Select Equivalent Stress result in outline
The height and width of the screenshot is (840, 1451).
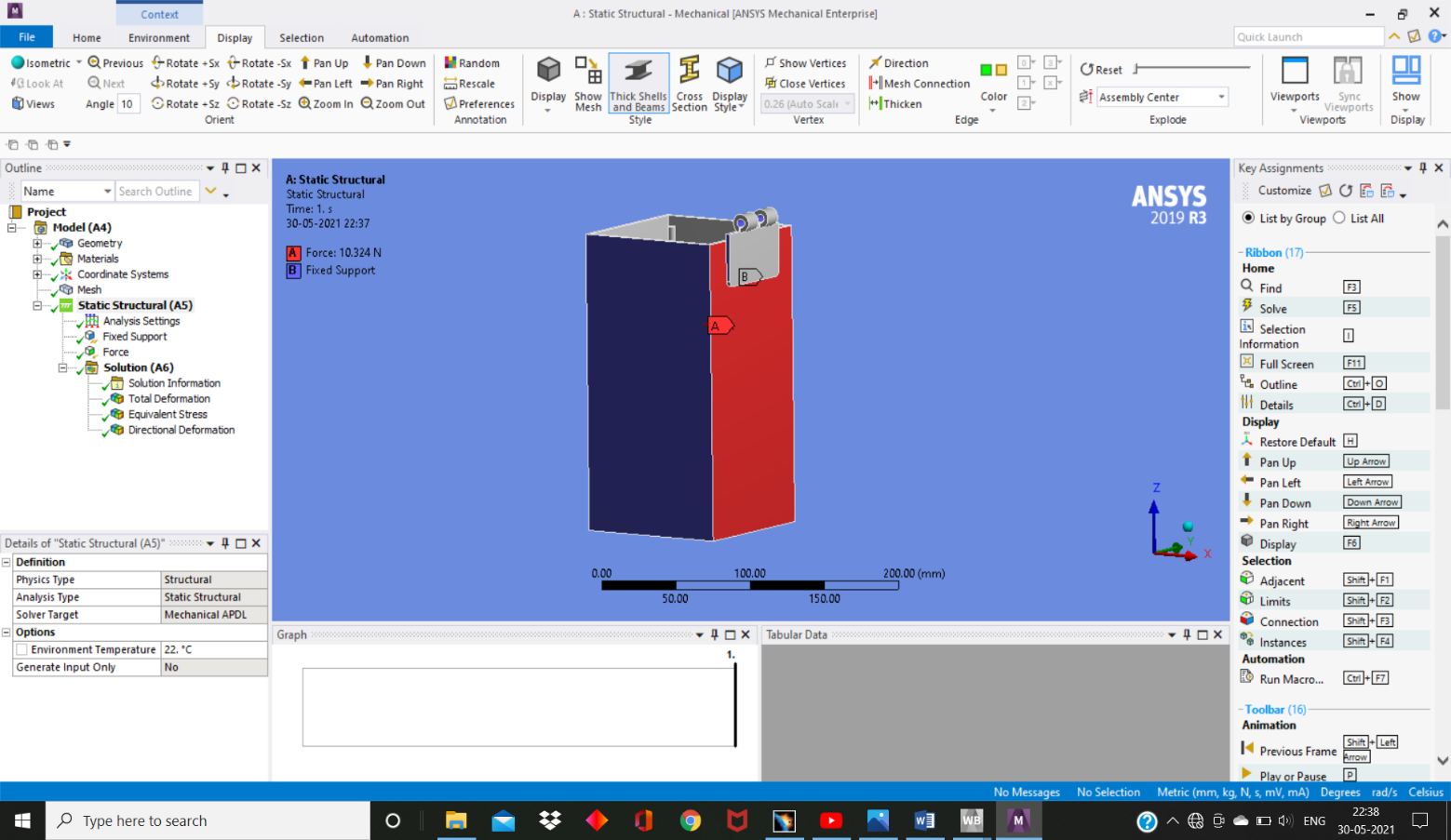pos(168,415)
